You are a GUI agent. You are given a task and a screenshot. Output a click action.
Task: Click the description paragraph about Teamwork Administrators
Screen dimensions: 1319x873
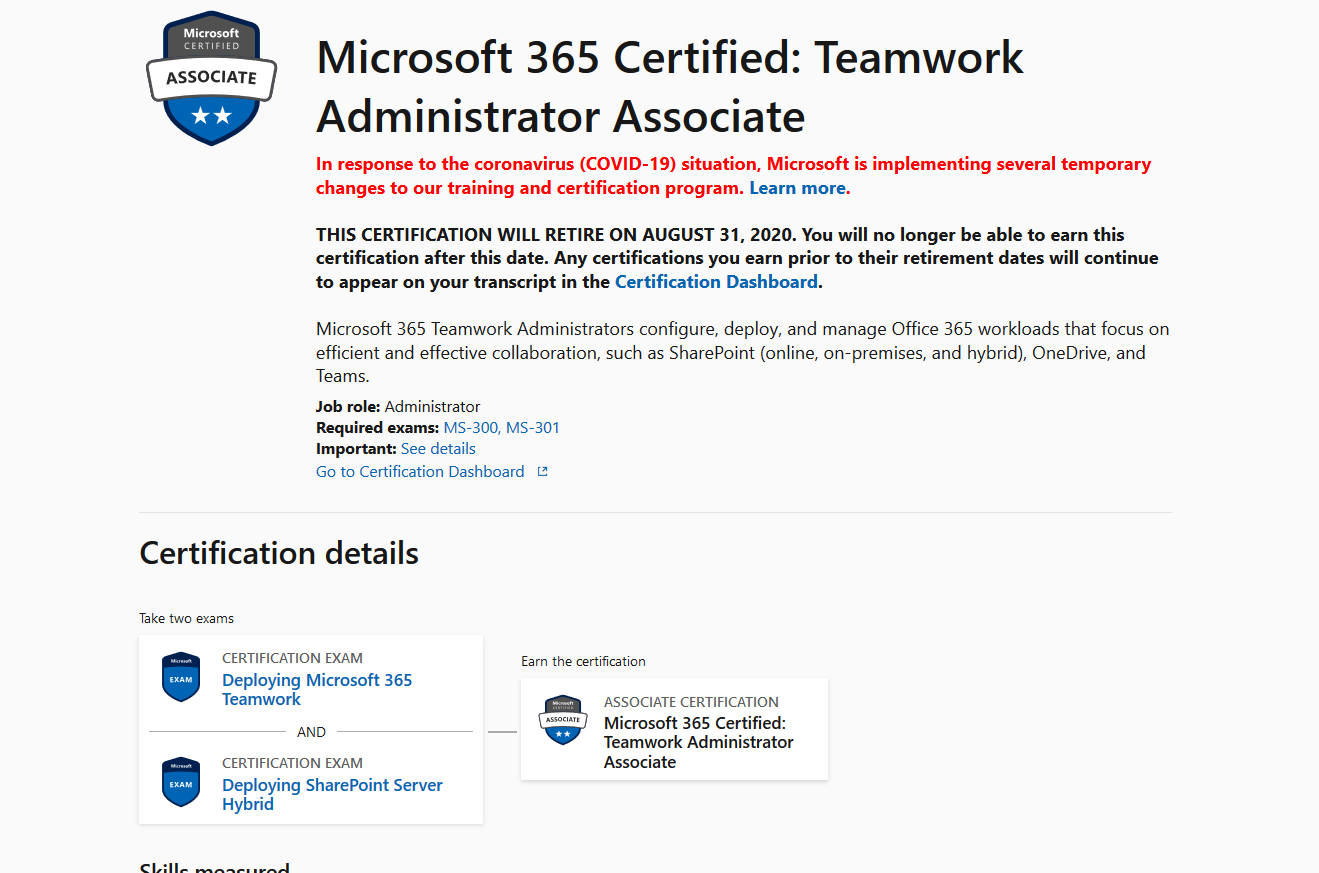pyautogui.click(x=742, y=353)
